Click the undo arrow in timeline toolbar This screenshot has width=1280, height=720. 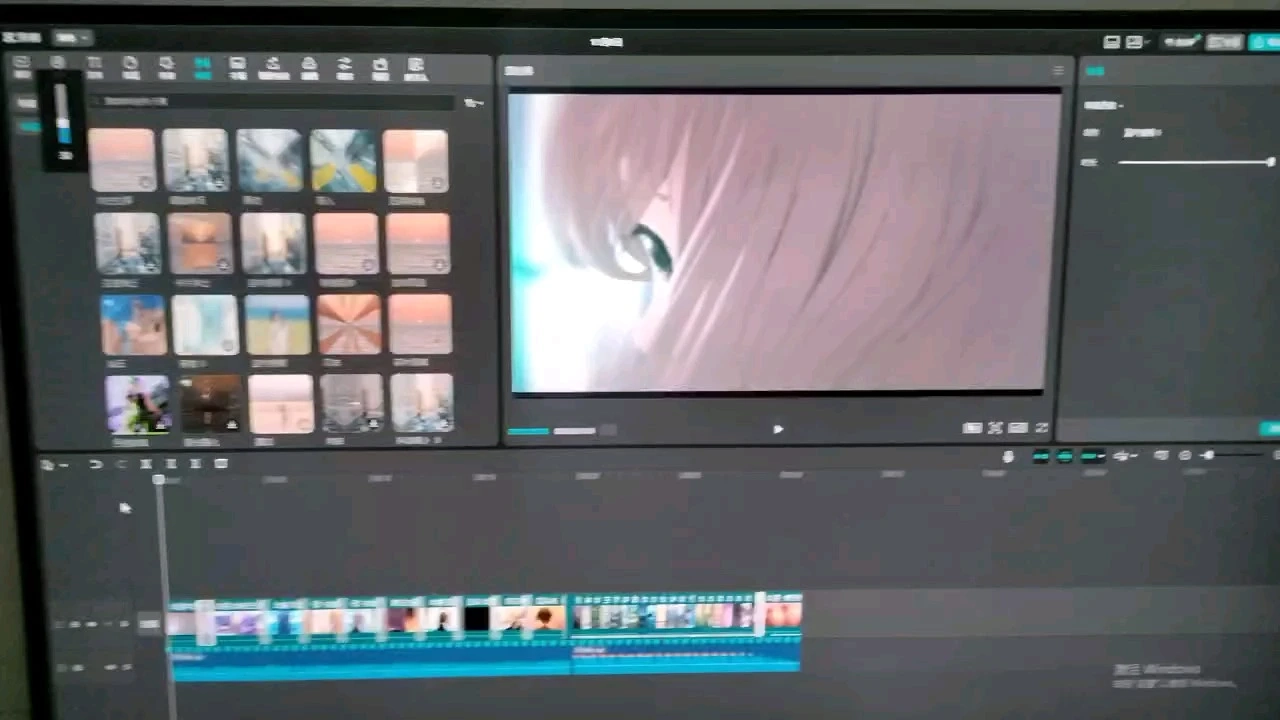click(x=96, y=464)
